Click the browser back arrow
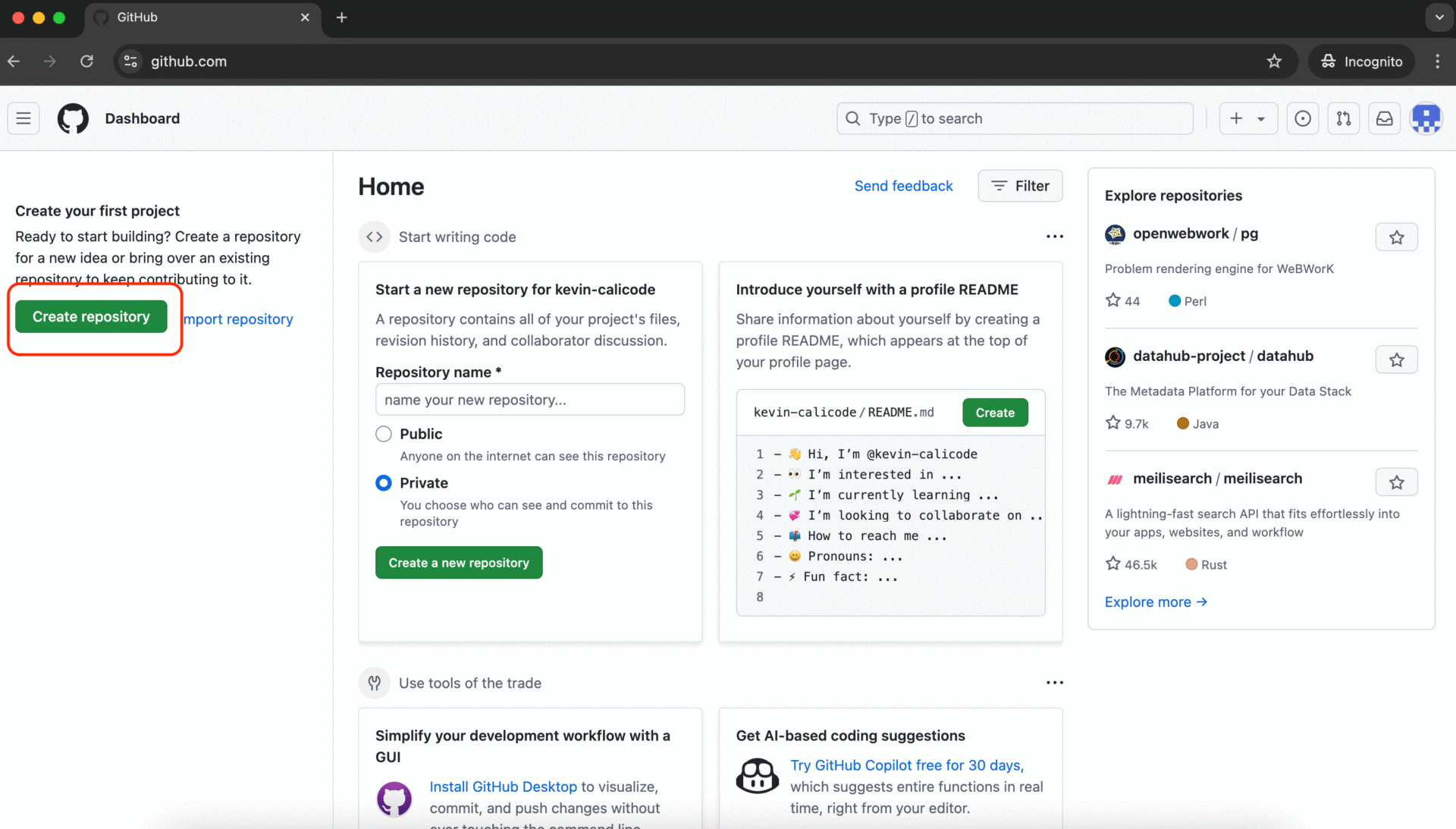 (14, 61)
